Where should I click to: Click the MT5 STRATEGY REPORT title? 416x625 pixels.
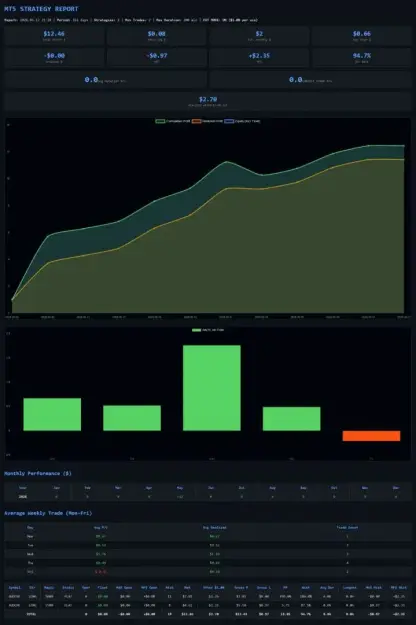click(x=41, y=9)
